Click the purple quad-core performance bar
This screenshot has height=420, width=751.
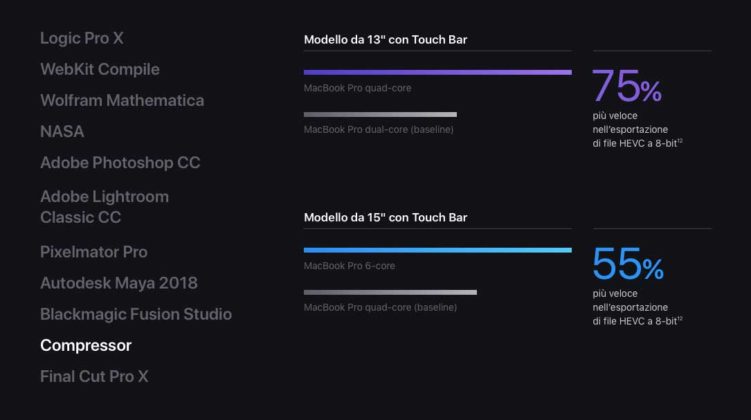(437, 72)
